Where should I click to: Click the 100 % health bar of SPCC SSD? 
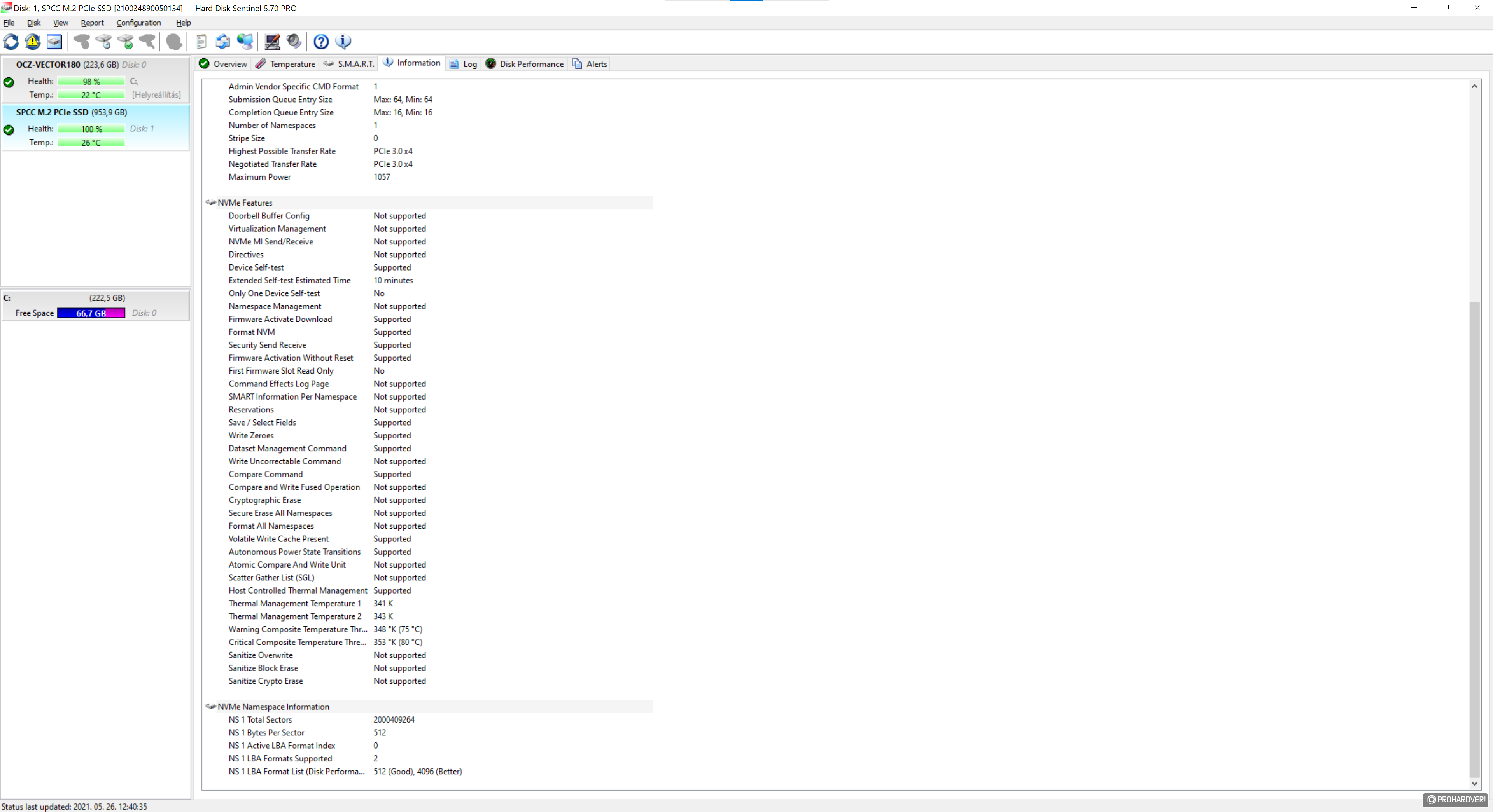[91, 129]
